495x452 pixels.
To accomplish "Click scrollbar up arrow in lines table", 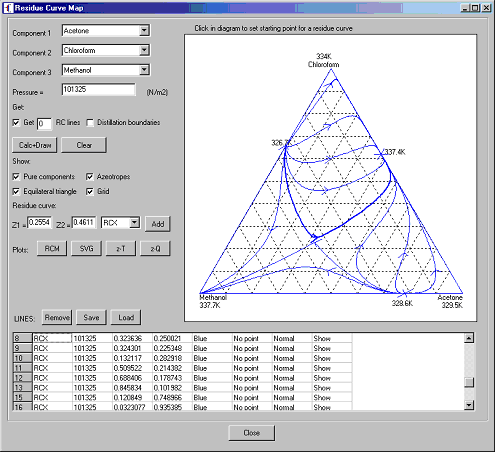I will tap(469, 338).
